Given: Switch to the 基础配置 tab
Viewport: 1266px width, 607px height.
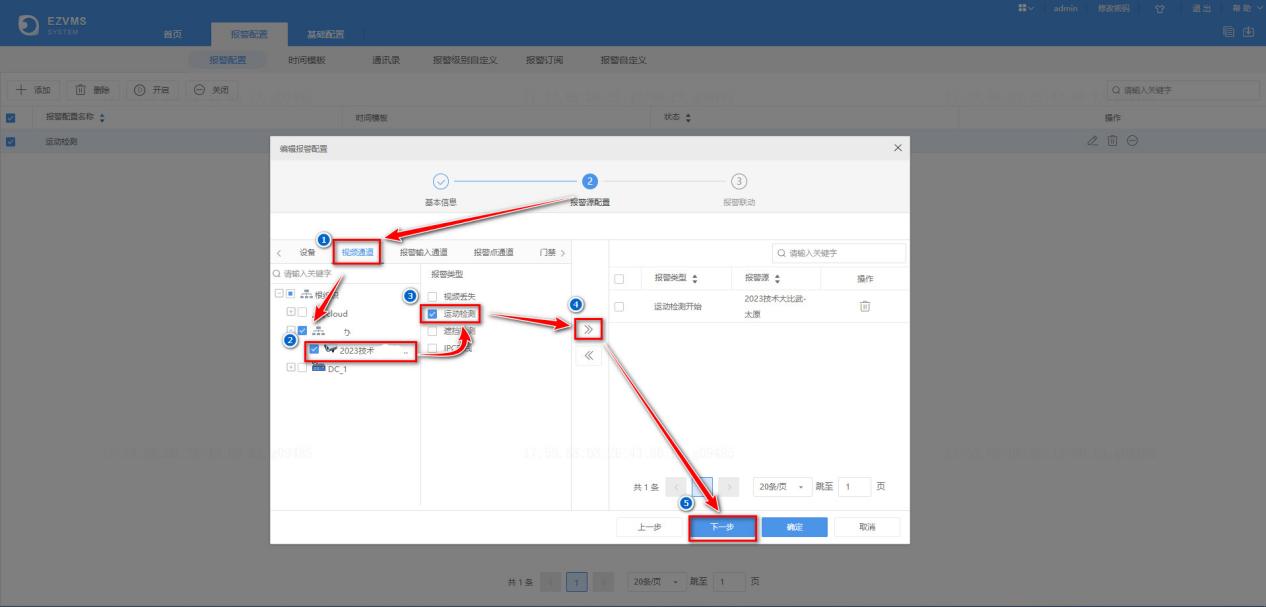Looking at the screenshot, I should click(x=326, y=33).
